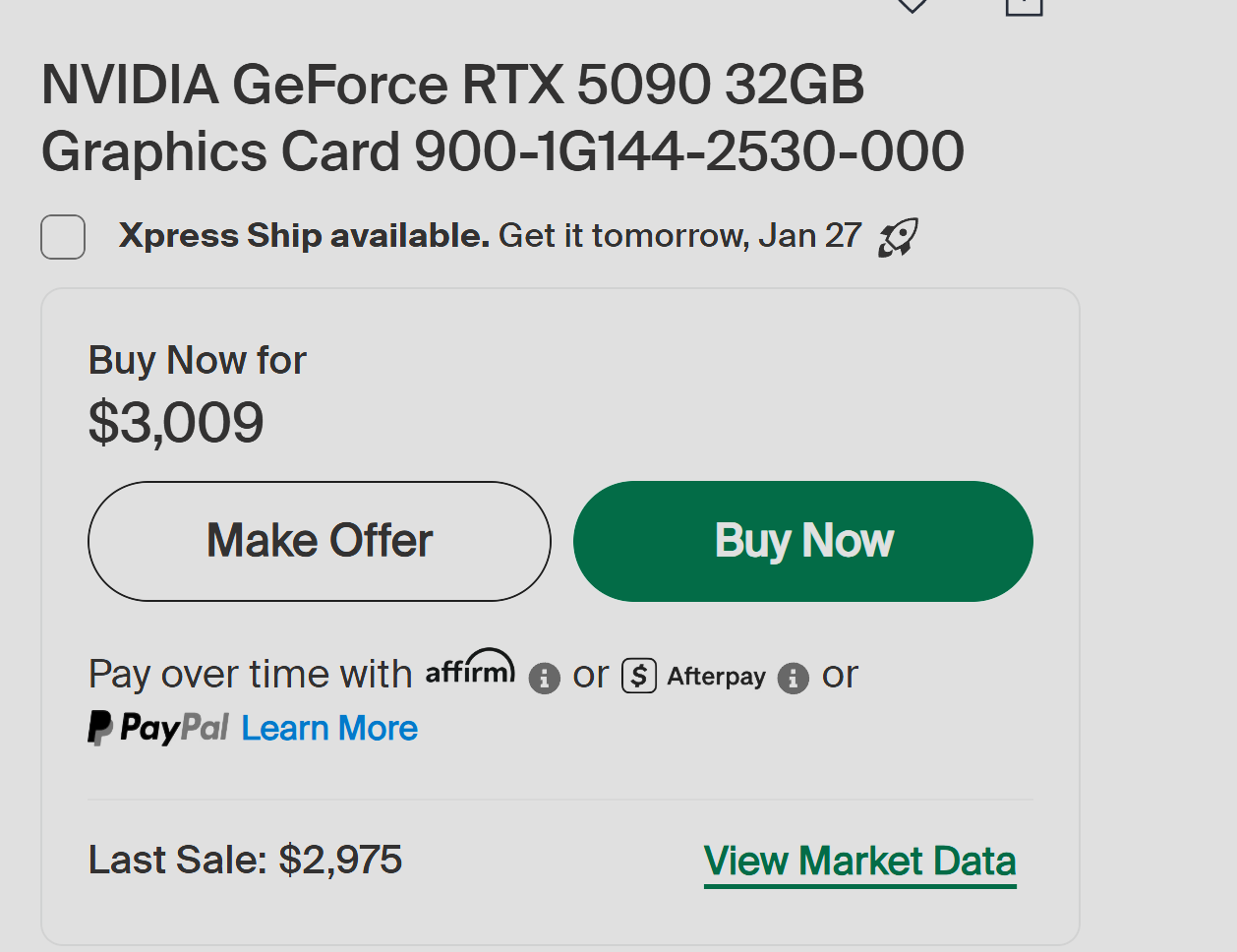The width and height of the screenshot is (1237, 952).
Task: Click the Afterpay dollar-sign logo icon
Action: pos(639,676)
